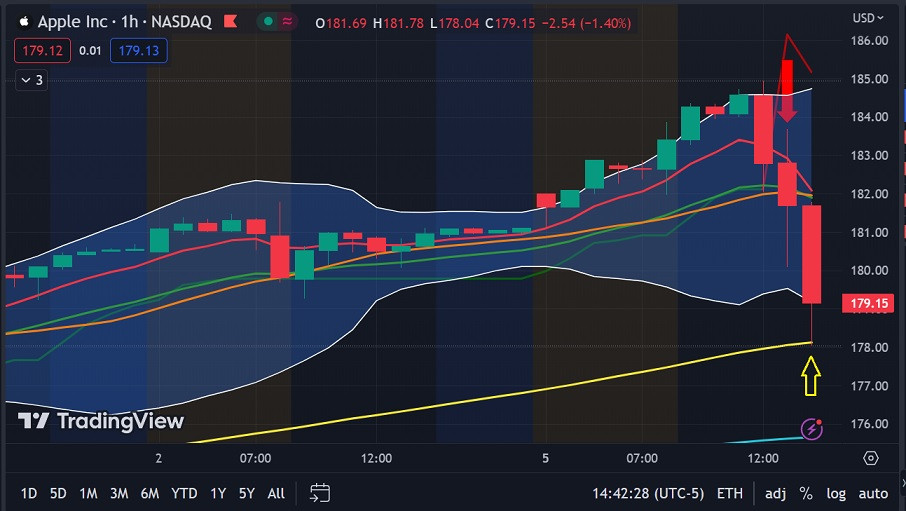Click the blue buy price 179.13
Image resolution: width=906 pixels, height=511 pixels.
(139, 51)
